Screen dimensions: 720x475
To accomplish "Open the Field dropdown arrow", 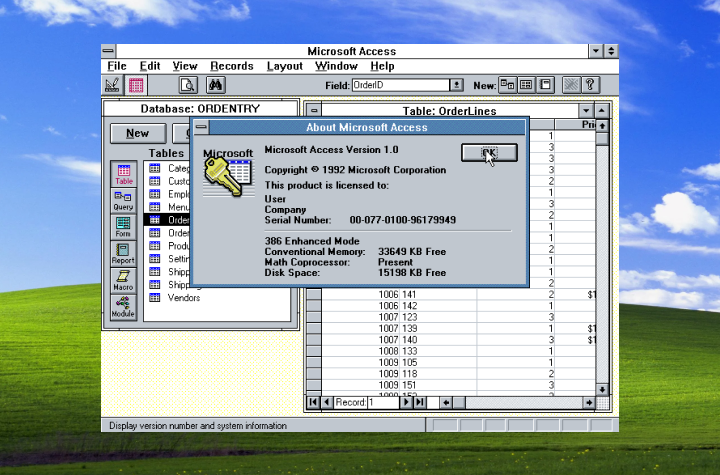I will pos(456,85).
